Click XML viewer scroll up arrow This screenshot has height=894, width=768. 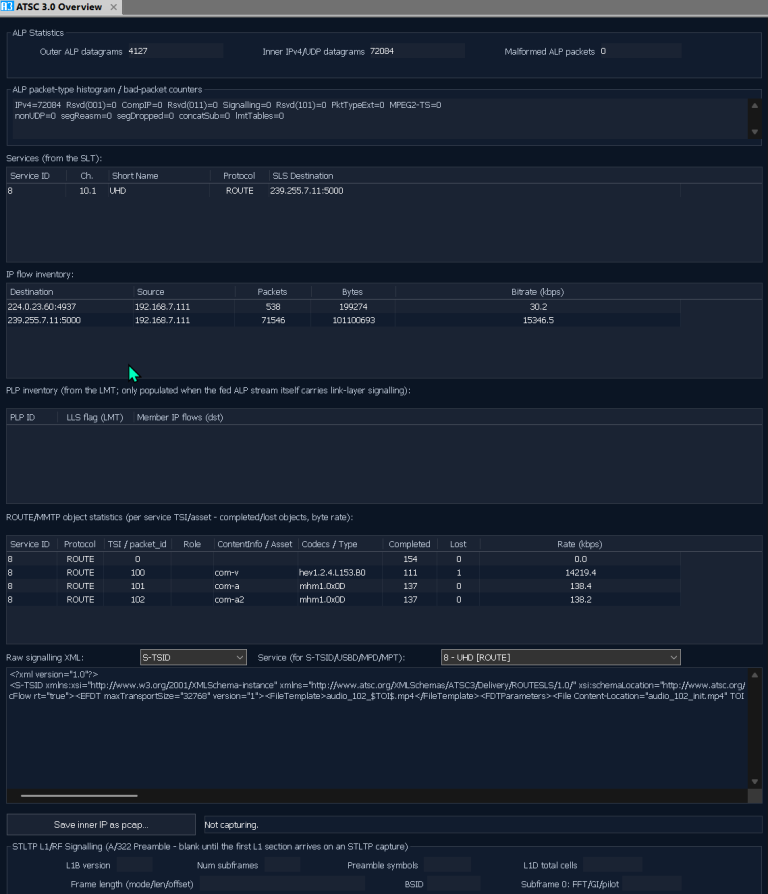point(754,675)
